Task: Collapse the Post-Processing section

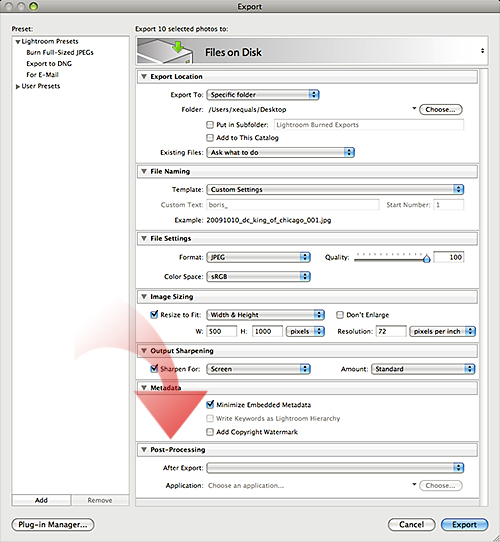Action: 144,449
